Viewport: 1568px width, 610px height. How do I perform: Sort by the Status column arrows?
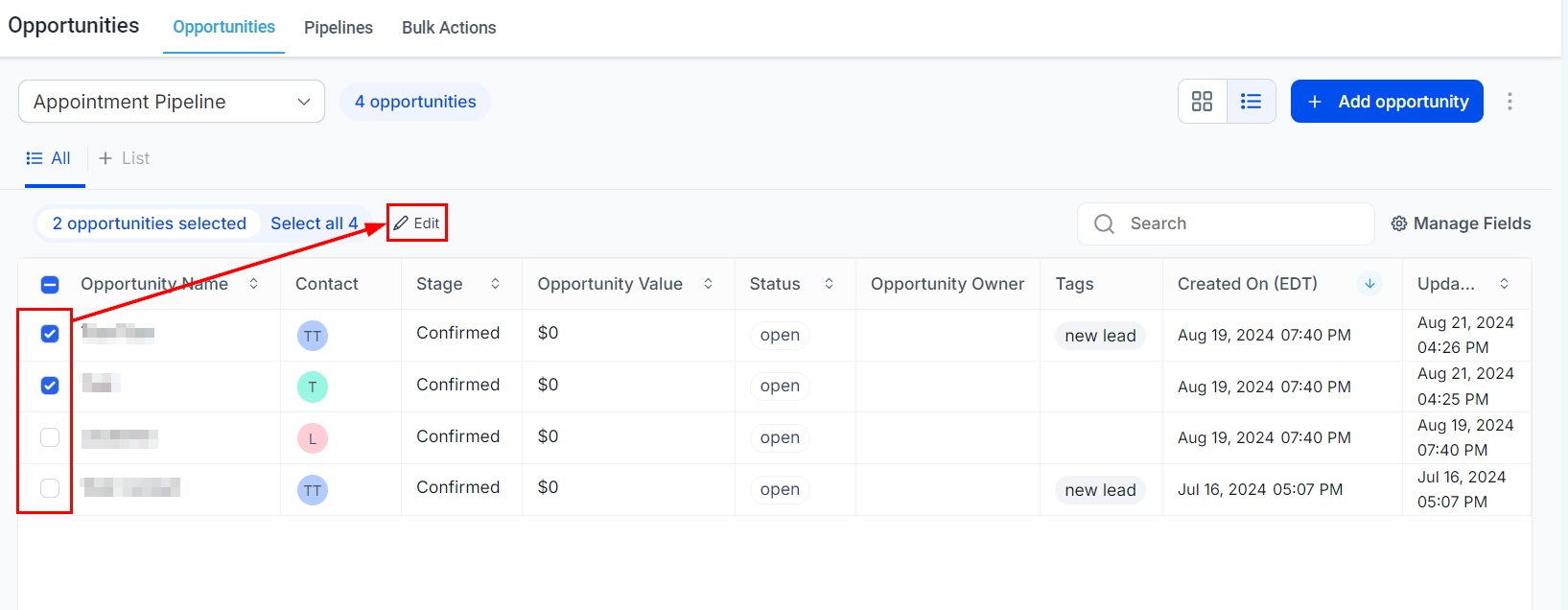(829, 284)
